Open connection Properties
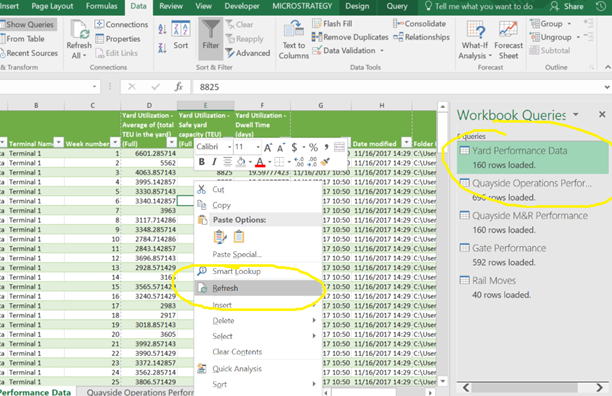This screenshot has height=396, width=612. (x=118, y=39)
